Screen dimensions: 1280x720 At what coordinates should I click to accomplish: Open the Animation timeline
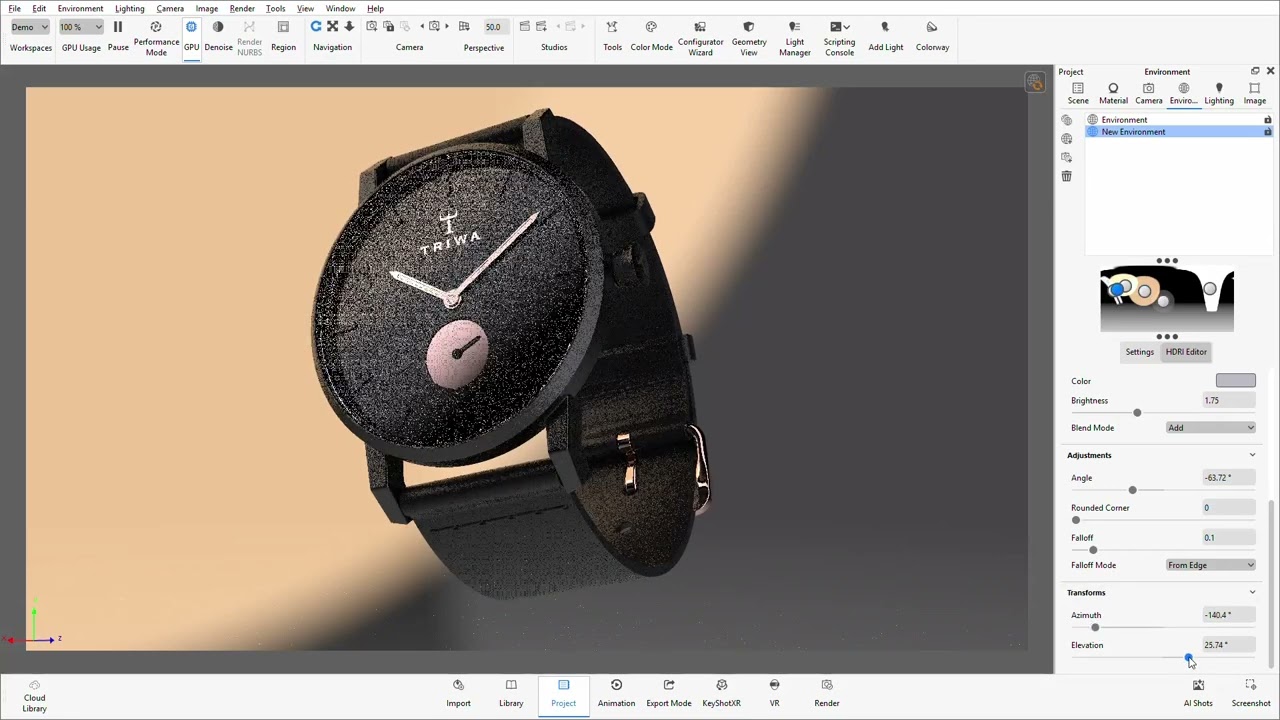tap(616, 693)
